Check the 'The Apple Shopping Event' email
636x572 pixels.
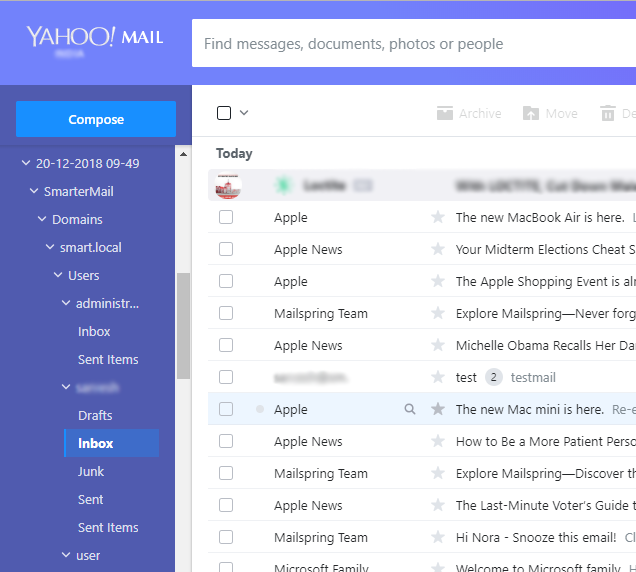(226, 281)
